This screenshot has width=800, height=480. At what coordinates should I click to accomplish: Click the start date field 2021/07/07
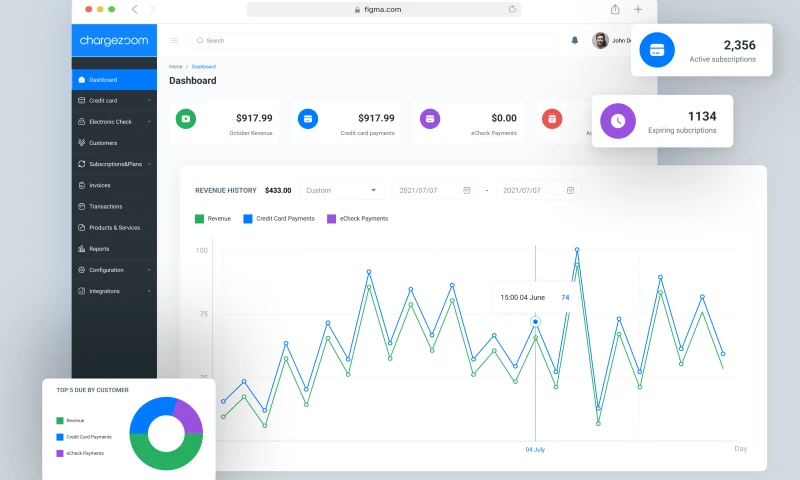[435, 190]
